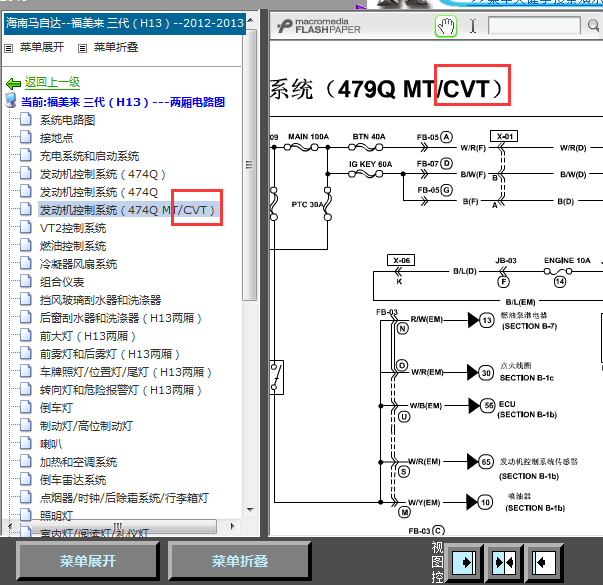The width and height of the screenshot is (603, 585).
Task: Click page icon next to 燃油控制系统
Action: click(26, 245)
